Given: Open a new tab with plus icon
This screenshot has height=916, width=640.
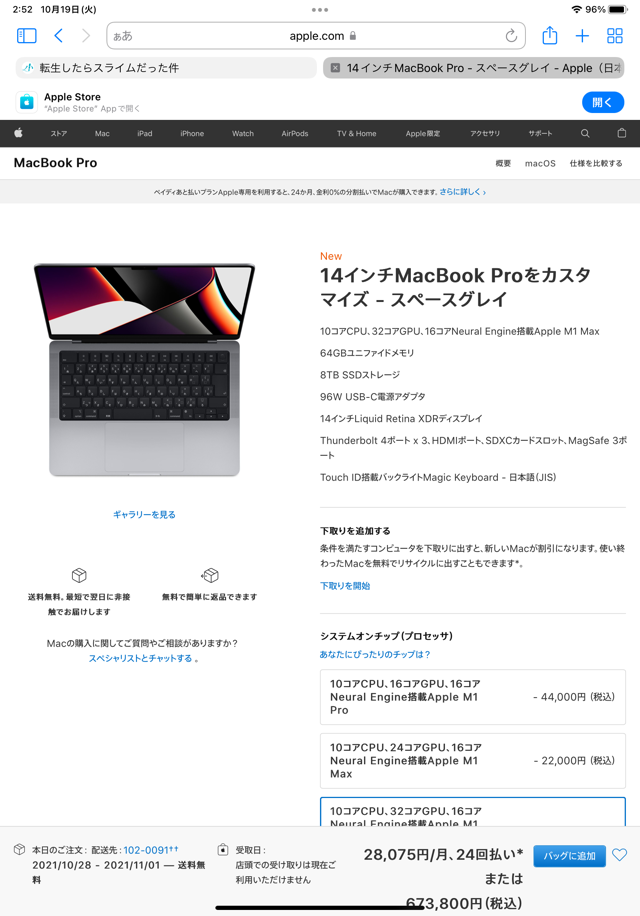Looking at the screenshot, I should click(x=582, y=36).
